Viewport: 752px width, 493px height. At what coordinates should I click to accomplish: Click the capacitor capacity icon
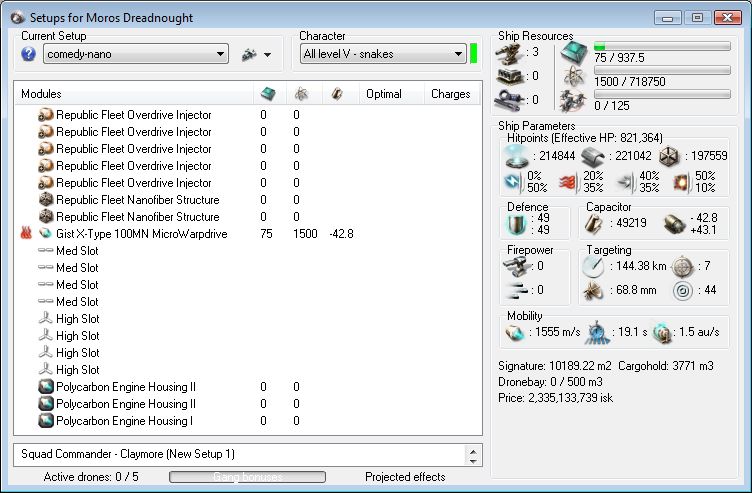click(x=593, y=224)
